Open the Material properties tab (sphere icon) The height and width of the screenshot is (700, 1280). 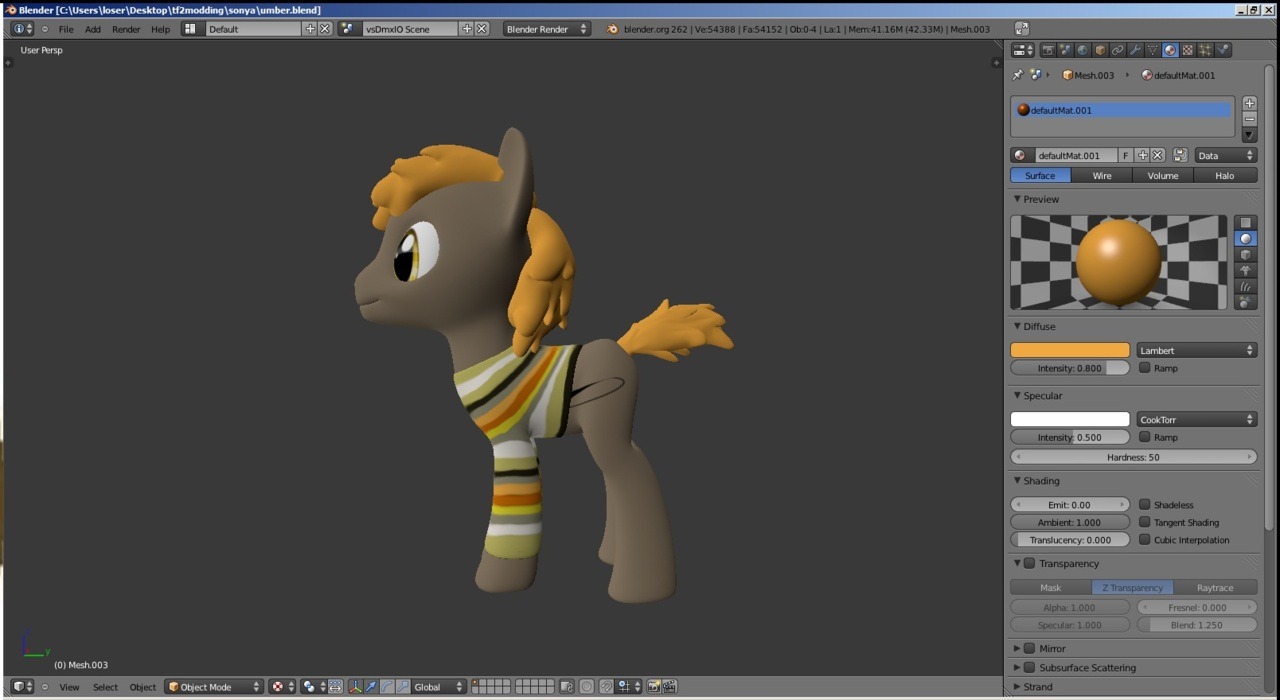[x=1170, y=50]
